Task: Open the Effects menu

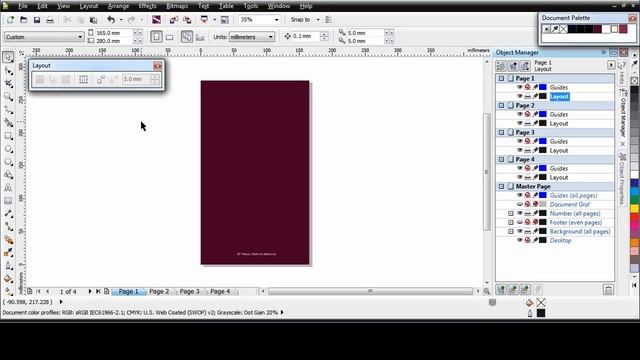Action: tap(147, 6)
